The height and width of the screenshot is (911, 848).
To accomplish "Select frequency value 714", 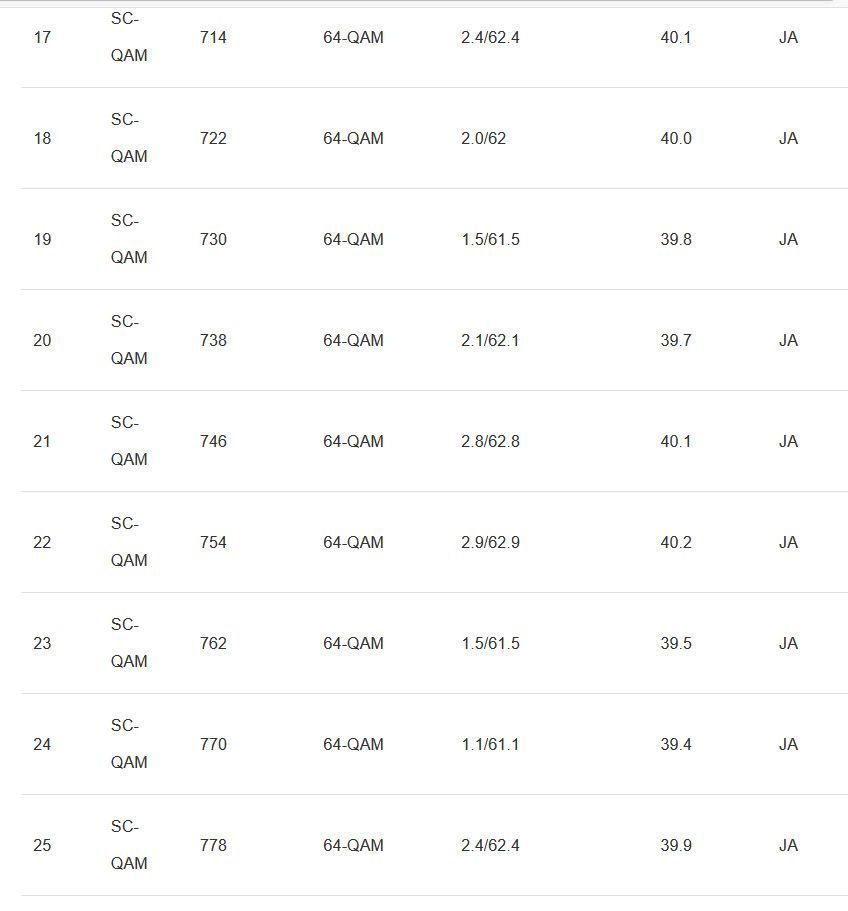I will coord(213,38).
